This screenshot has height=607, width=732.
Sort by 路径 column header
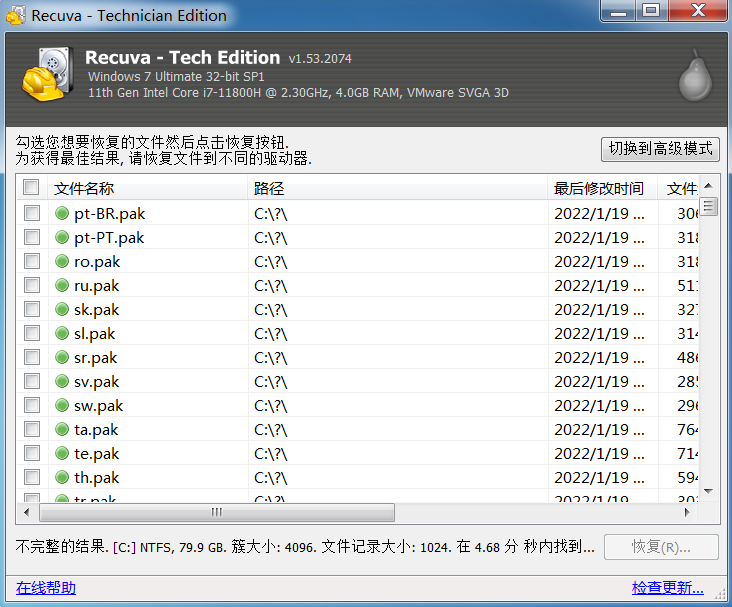coord(397,188)
